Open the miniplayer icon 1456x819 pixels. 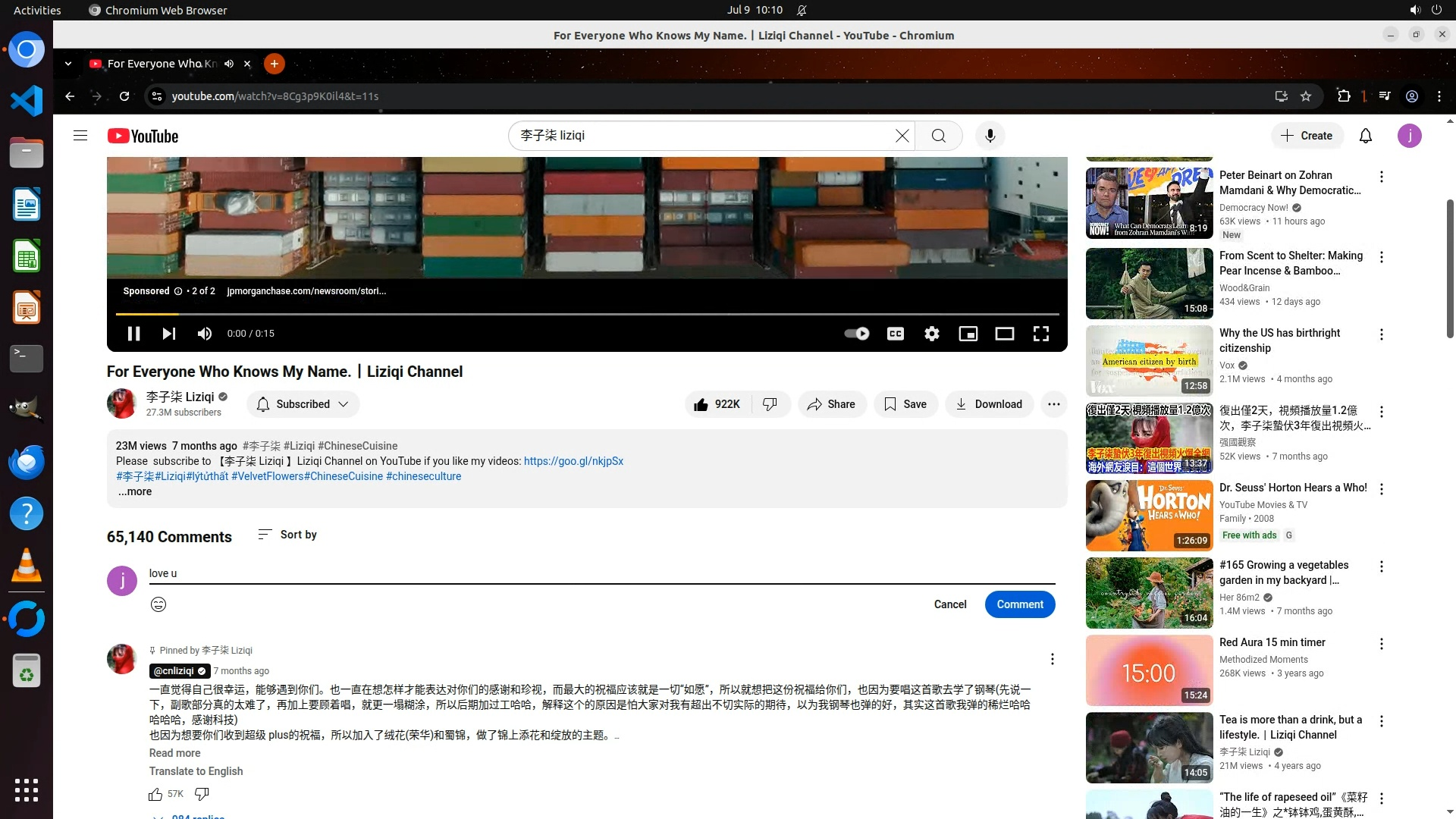(968, 334)
